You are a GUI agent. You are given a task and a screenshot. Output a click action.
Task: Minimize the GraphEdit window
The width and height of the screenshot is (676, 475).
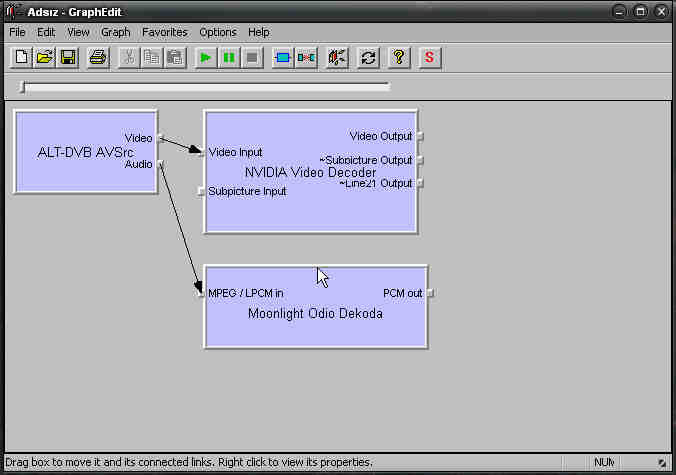tap(619, 12)
